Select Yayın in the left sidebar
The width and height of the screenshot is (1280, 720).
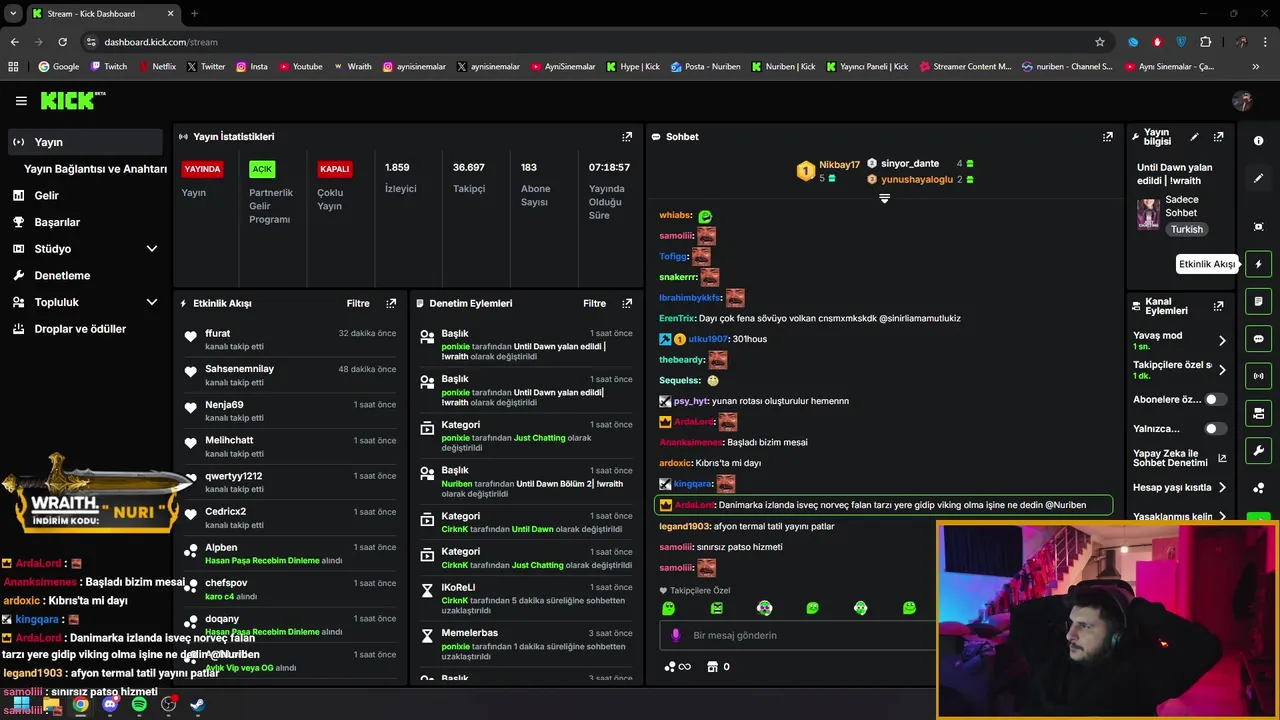tap(85, 142)
